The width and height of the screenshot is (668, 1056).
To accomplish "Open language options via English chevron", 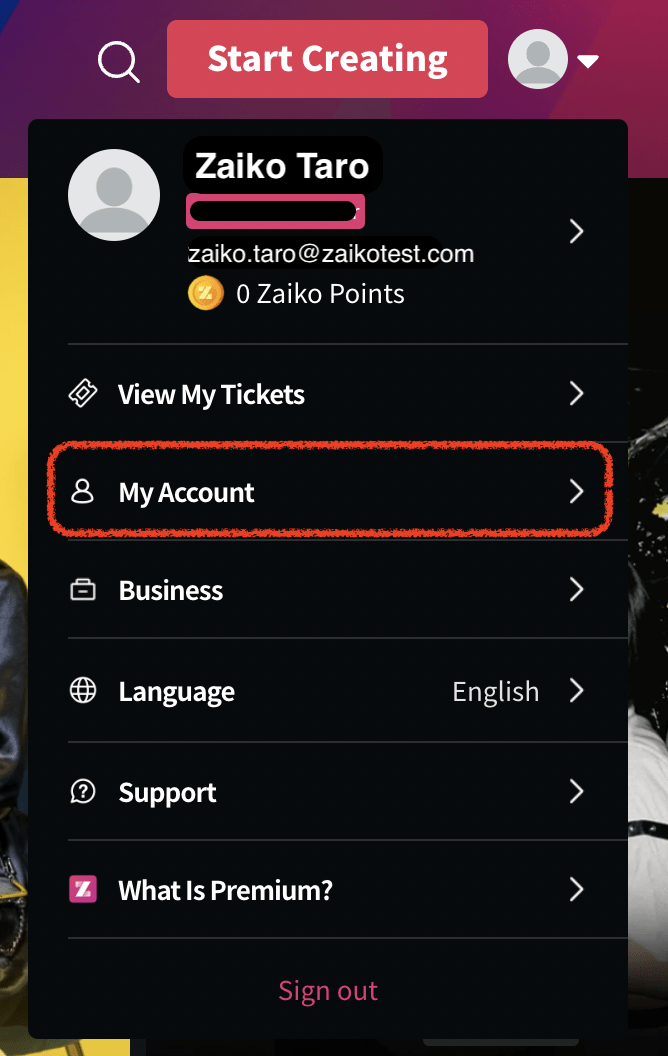I will click(576, 690).
